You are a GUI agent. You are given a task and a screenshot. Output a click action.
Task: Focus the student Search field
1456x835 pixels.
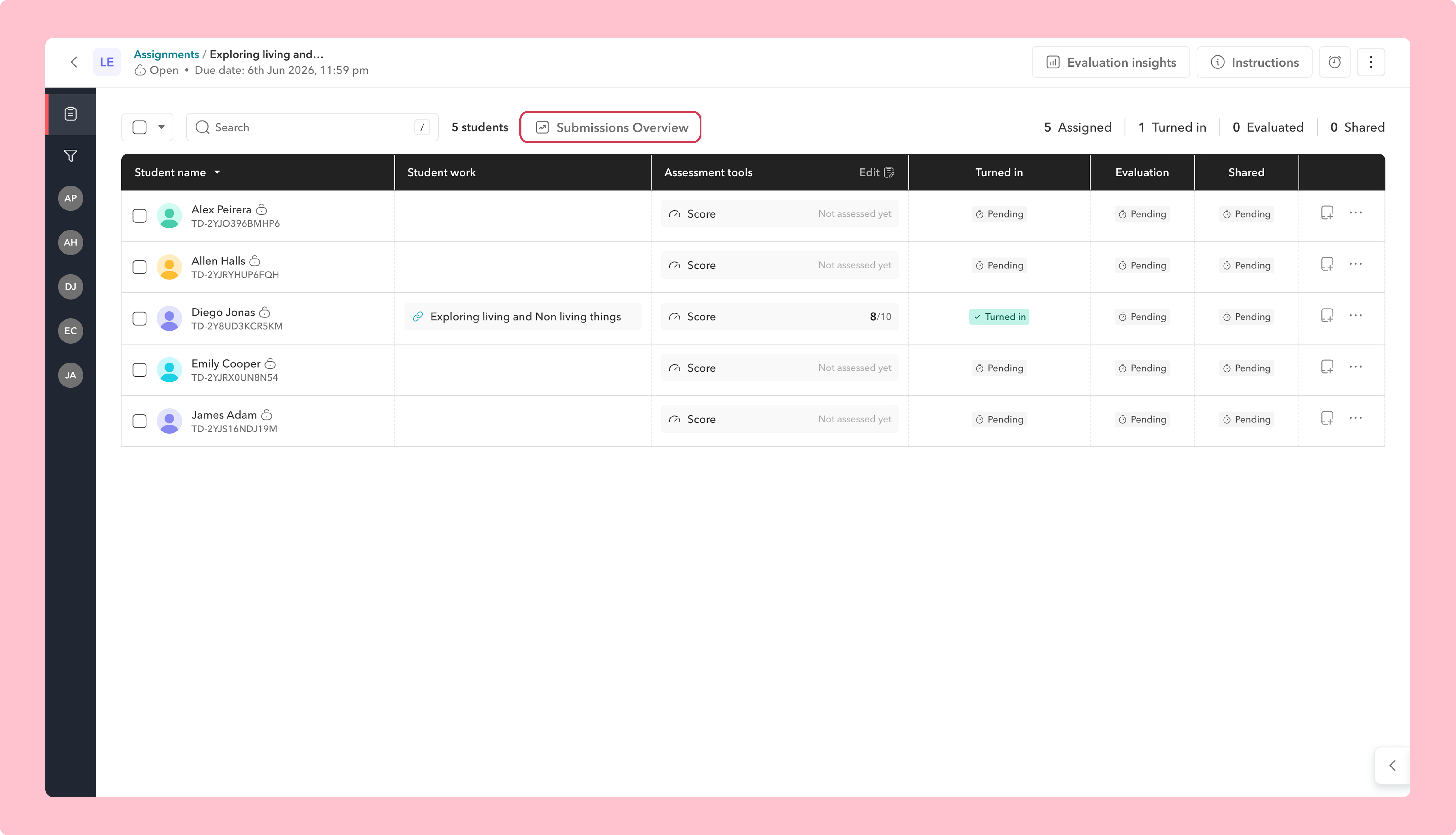tap(312, 127)
